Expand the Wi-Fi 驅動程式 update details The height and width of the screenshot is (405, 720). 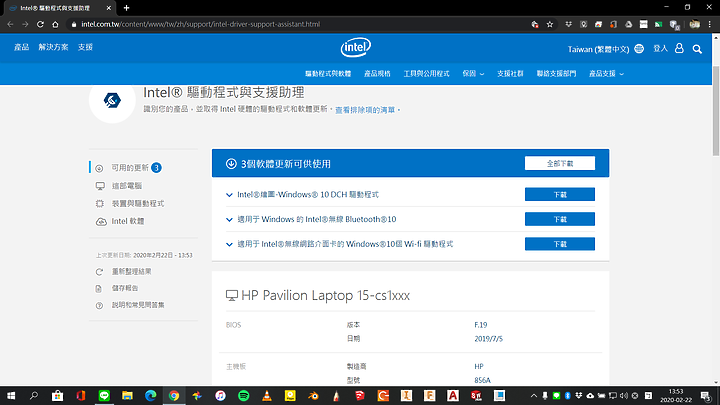[x=229, y=245]
